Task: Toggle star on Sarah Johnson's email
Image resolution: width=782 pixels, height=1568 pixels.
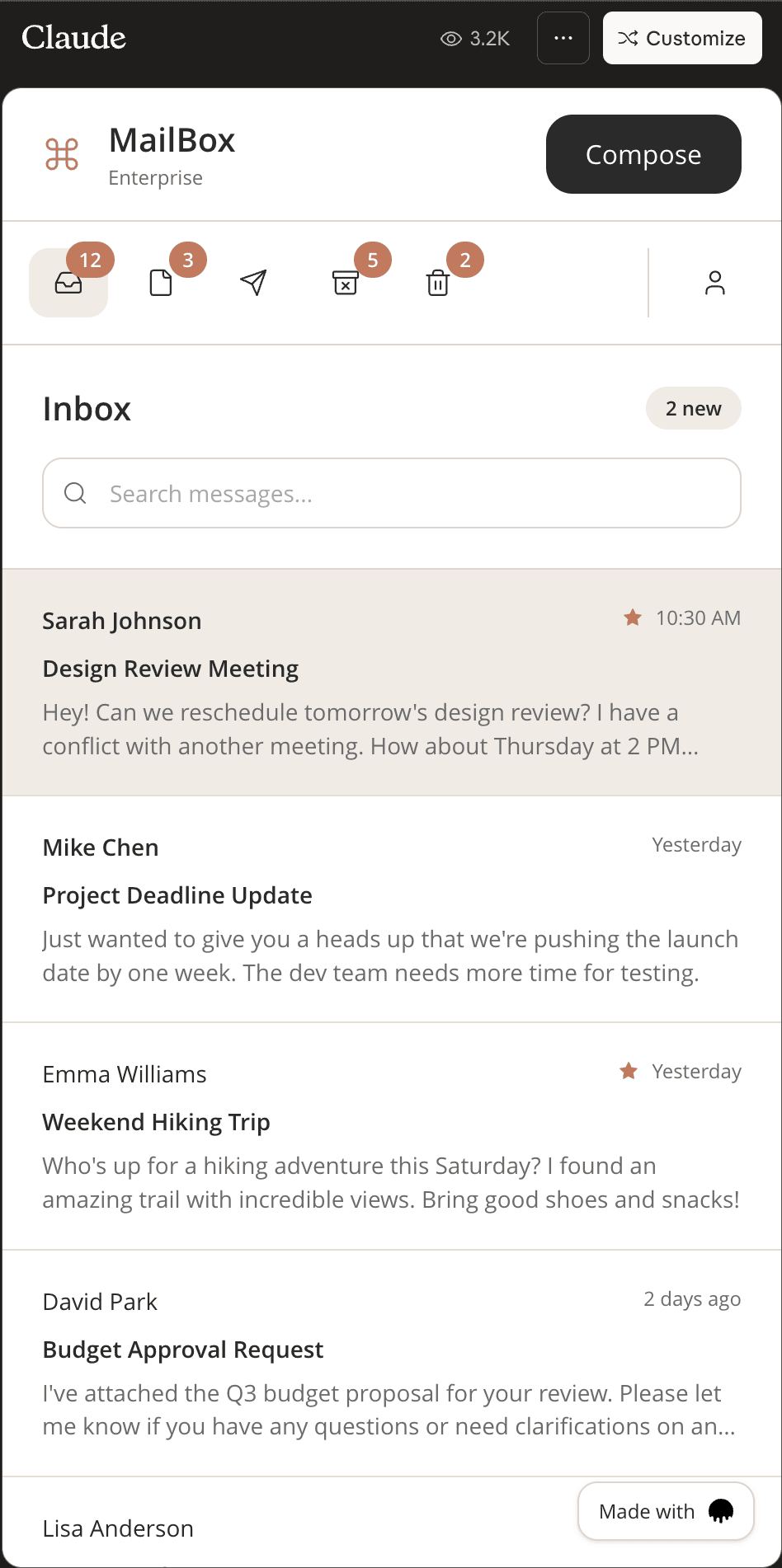Action: 633,617
